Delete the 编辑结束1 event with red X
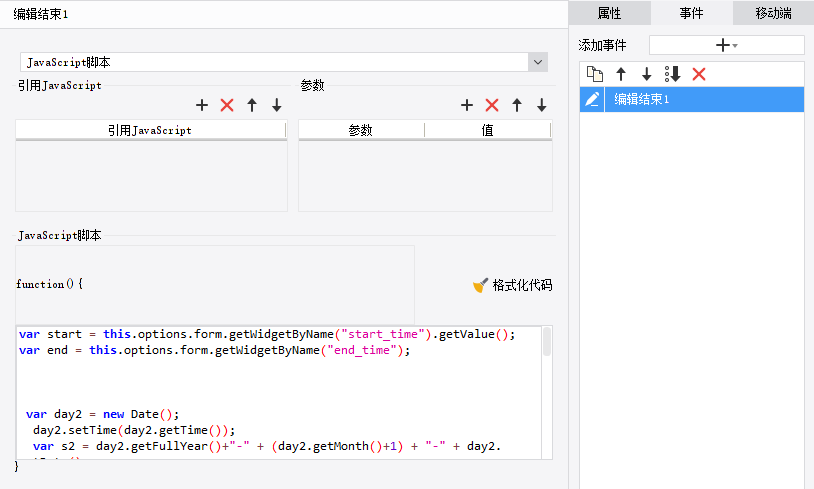This screenshot has width=814, height=489. click(x=699, y=74)
